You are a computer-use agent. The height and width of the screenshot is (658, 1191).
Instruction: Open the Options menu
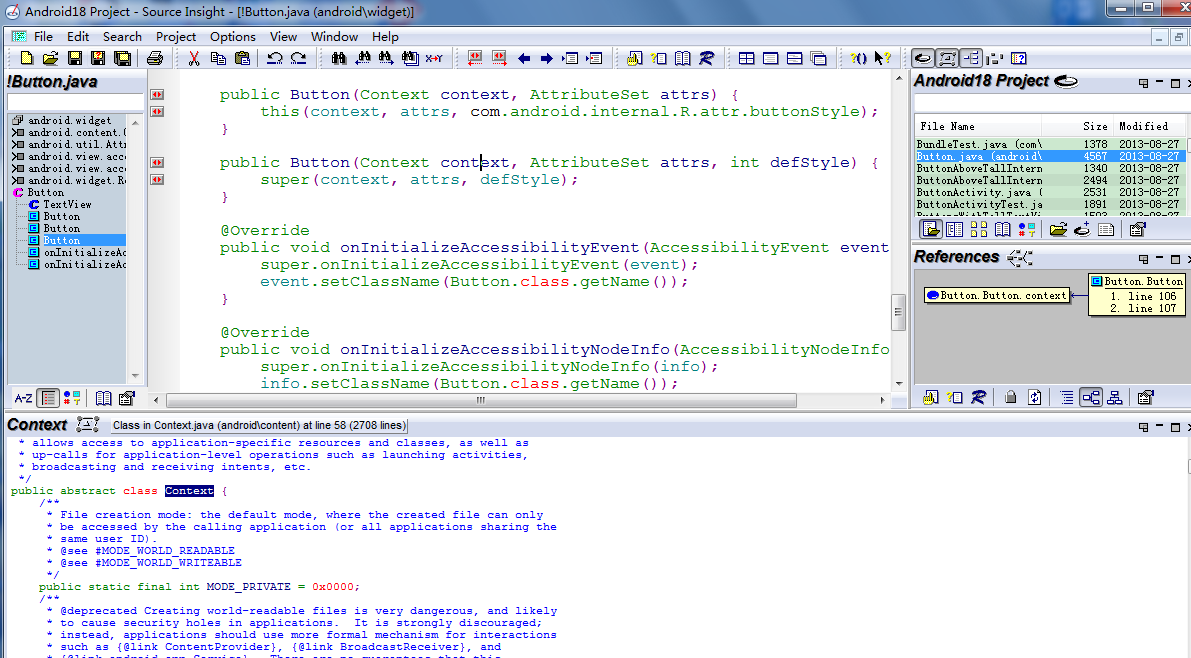[232, 36]
